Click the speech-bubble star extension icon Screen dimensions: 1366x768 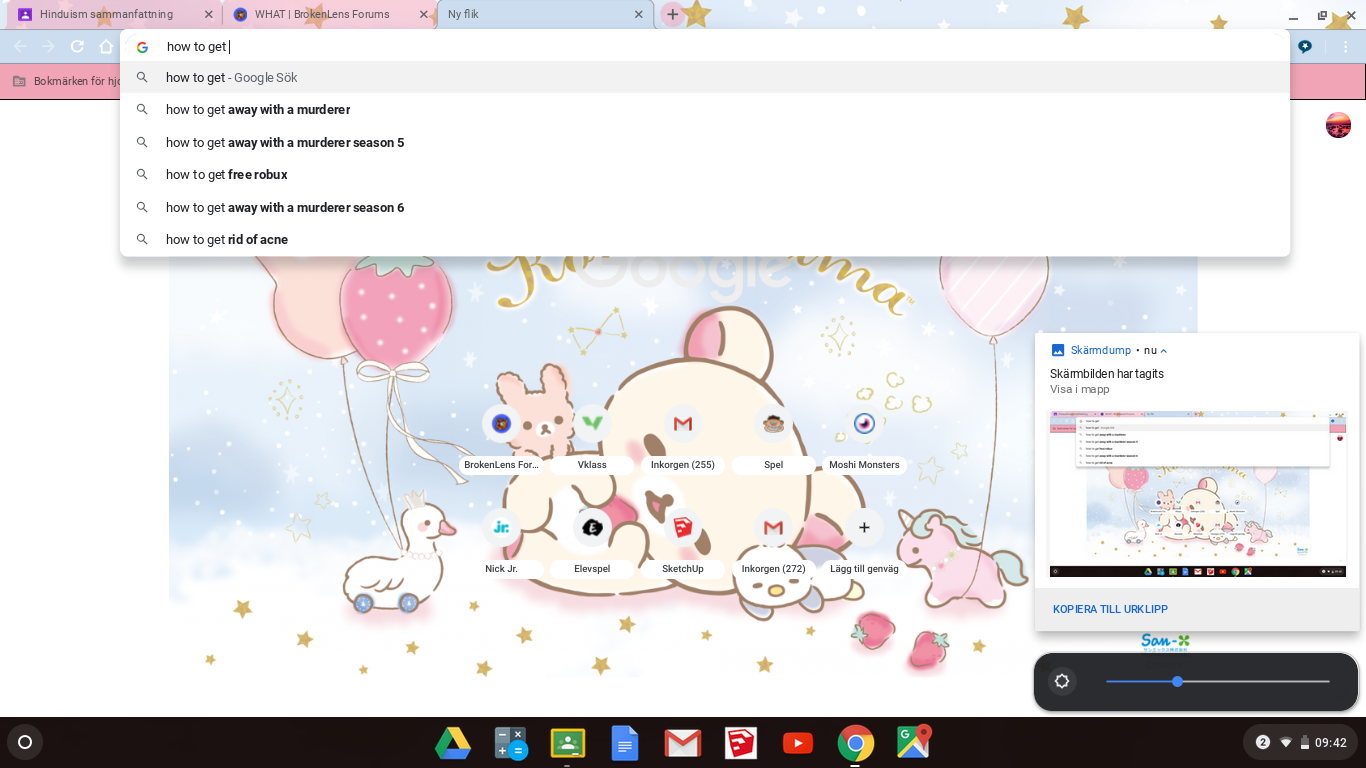click(1305, 47)
